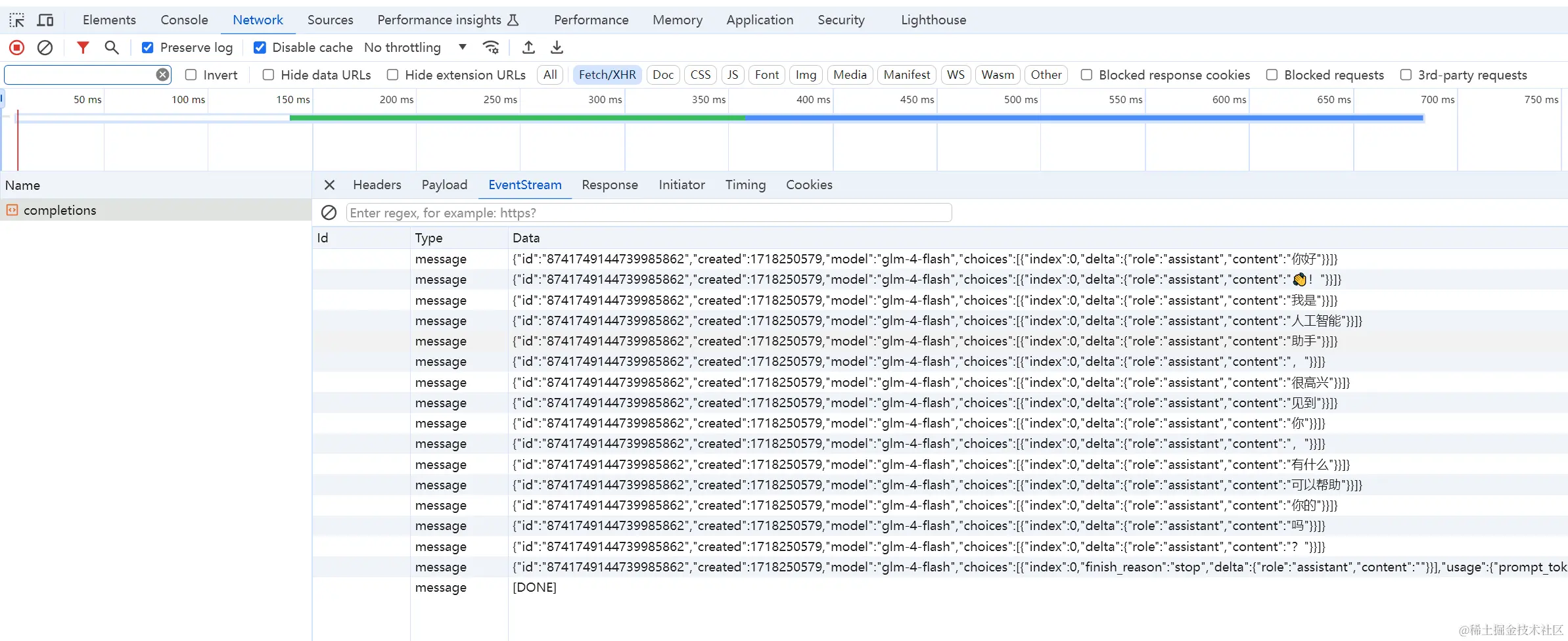Focus the EventStream regex filter field
Image resolution: width=1568 pixels, height=641 pixels.
(x=649, y=213)
